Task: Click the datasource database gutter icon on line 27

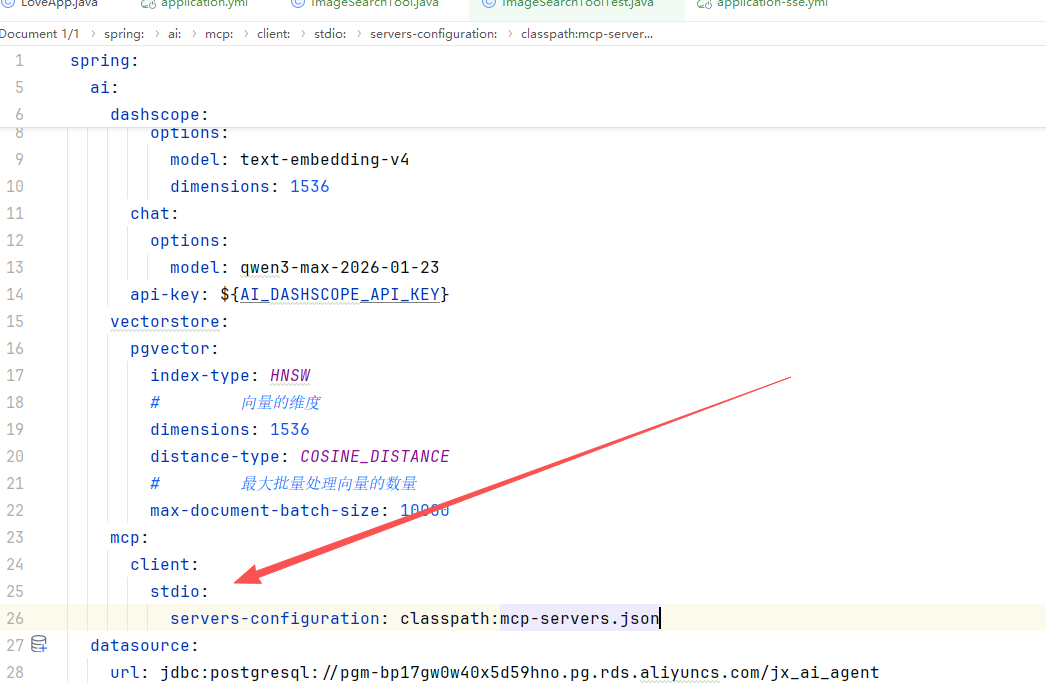Action: pyautogui.click(x=39, y=644)
